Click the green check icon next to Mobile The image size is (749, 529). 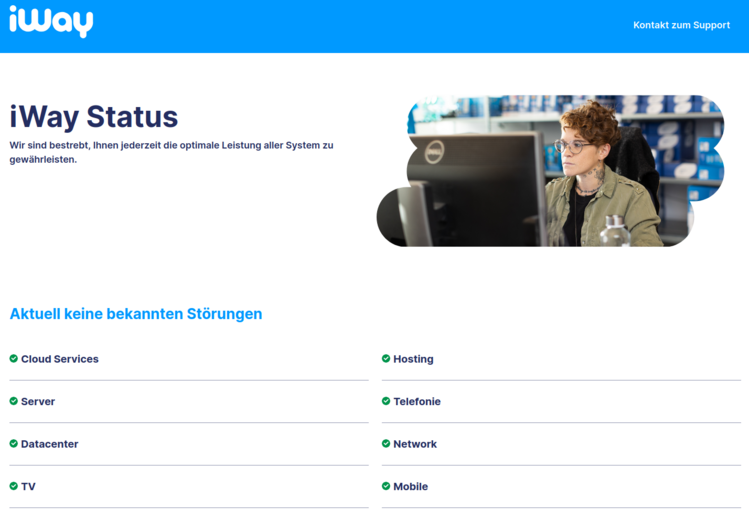coord(386,486)
